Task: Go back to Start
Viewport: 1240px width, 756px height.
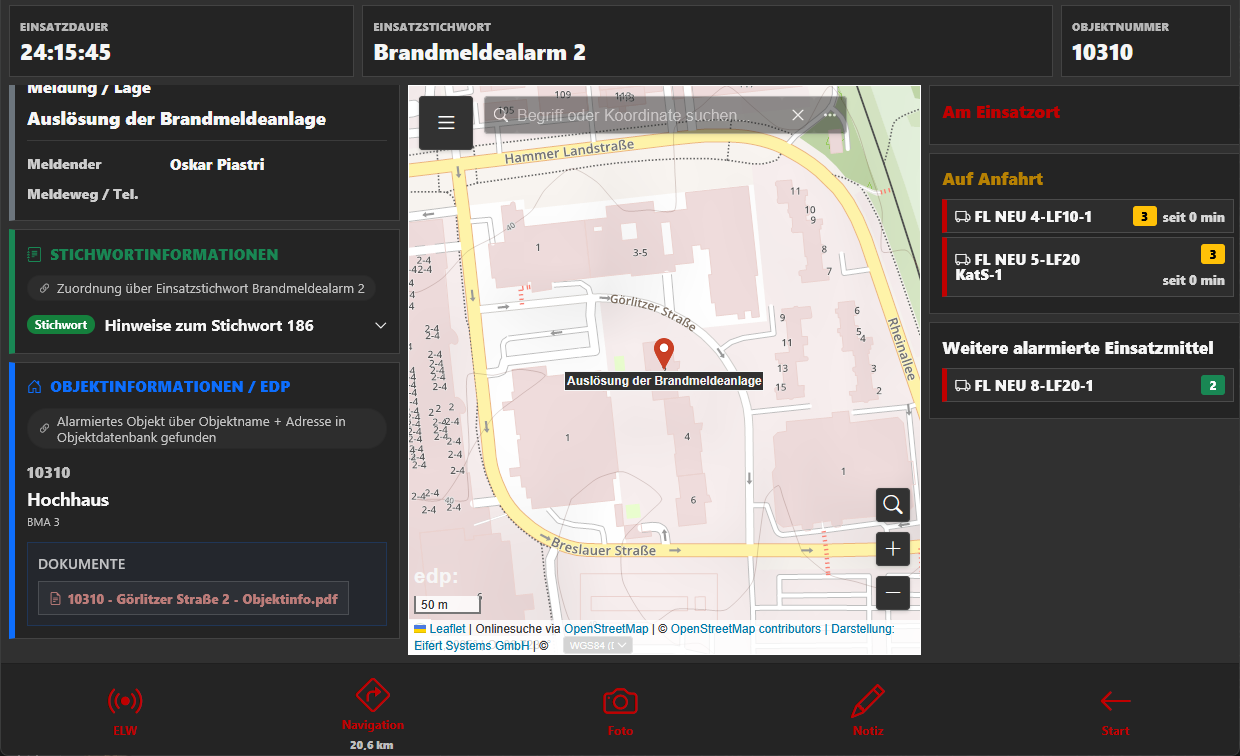Action: click(1115, 710)
